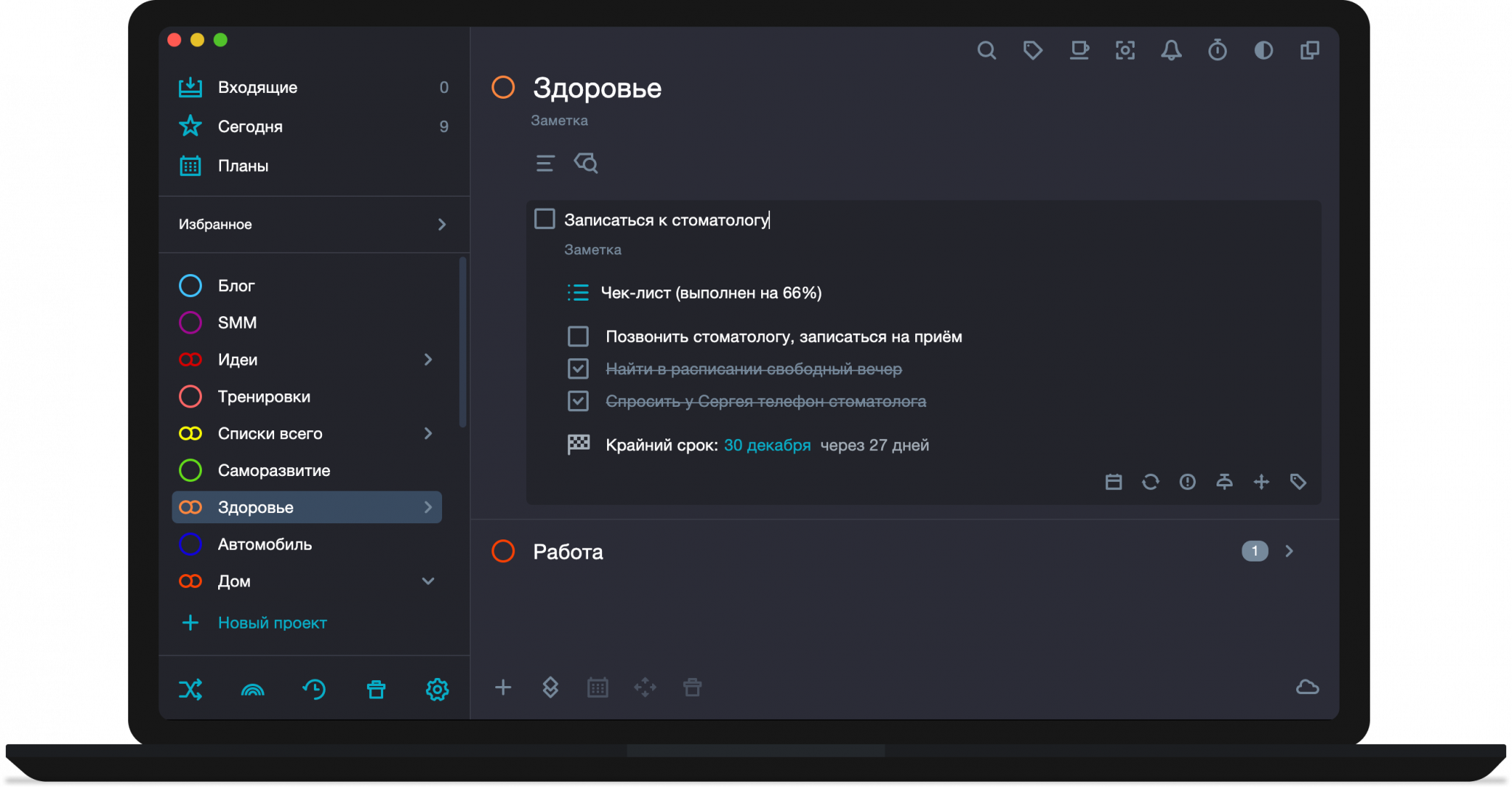Toggle the orange circle next to Здоровье heading
The image size is (1512, 787).
pos(503,88)
